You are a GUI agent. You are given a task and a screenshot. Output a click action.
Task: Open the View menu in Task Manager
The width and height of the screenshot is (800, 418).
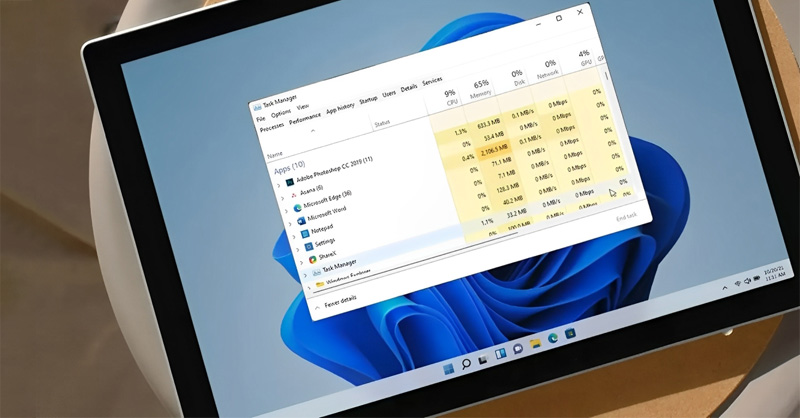303,107
